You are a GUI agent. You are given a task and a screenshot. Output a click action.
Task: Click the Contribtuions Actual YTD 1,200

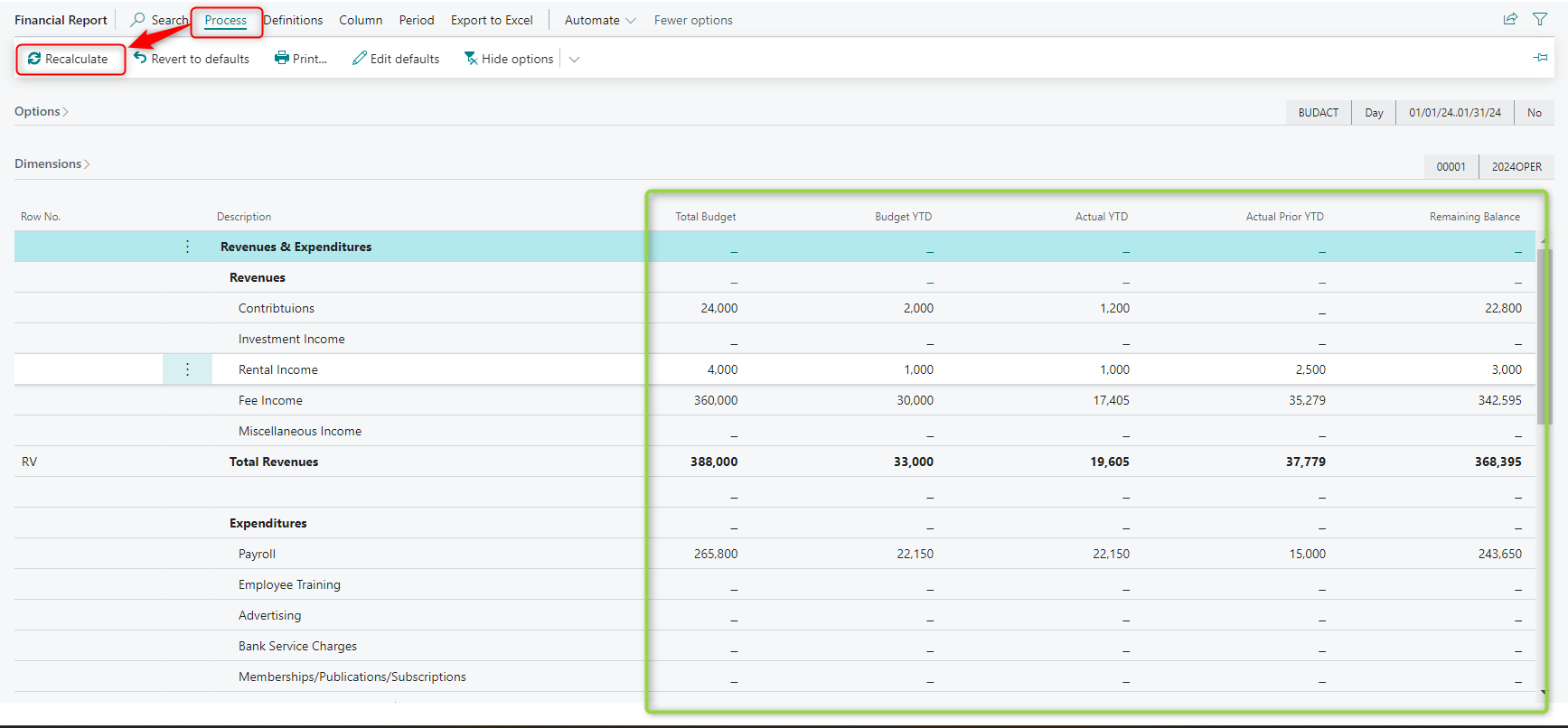1114,308
